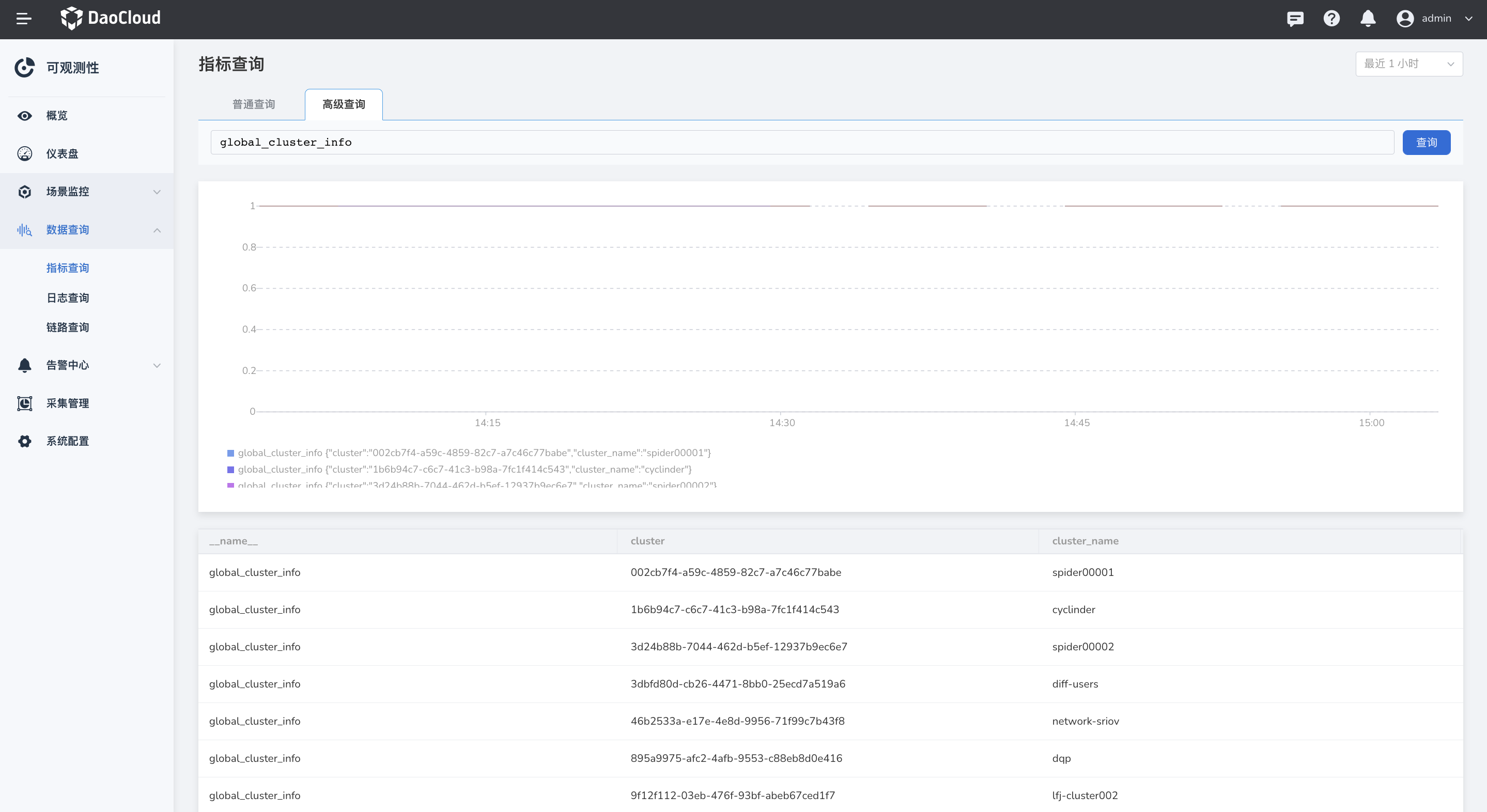Click cluster ID 9f12f112-03eb-476f-93bf-abeb67ced1f7
Viewport: 1487px width, 812px height.
pyautogui.click(x=733, y=795)
